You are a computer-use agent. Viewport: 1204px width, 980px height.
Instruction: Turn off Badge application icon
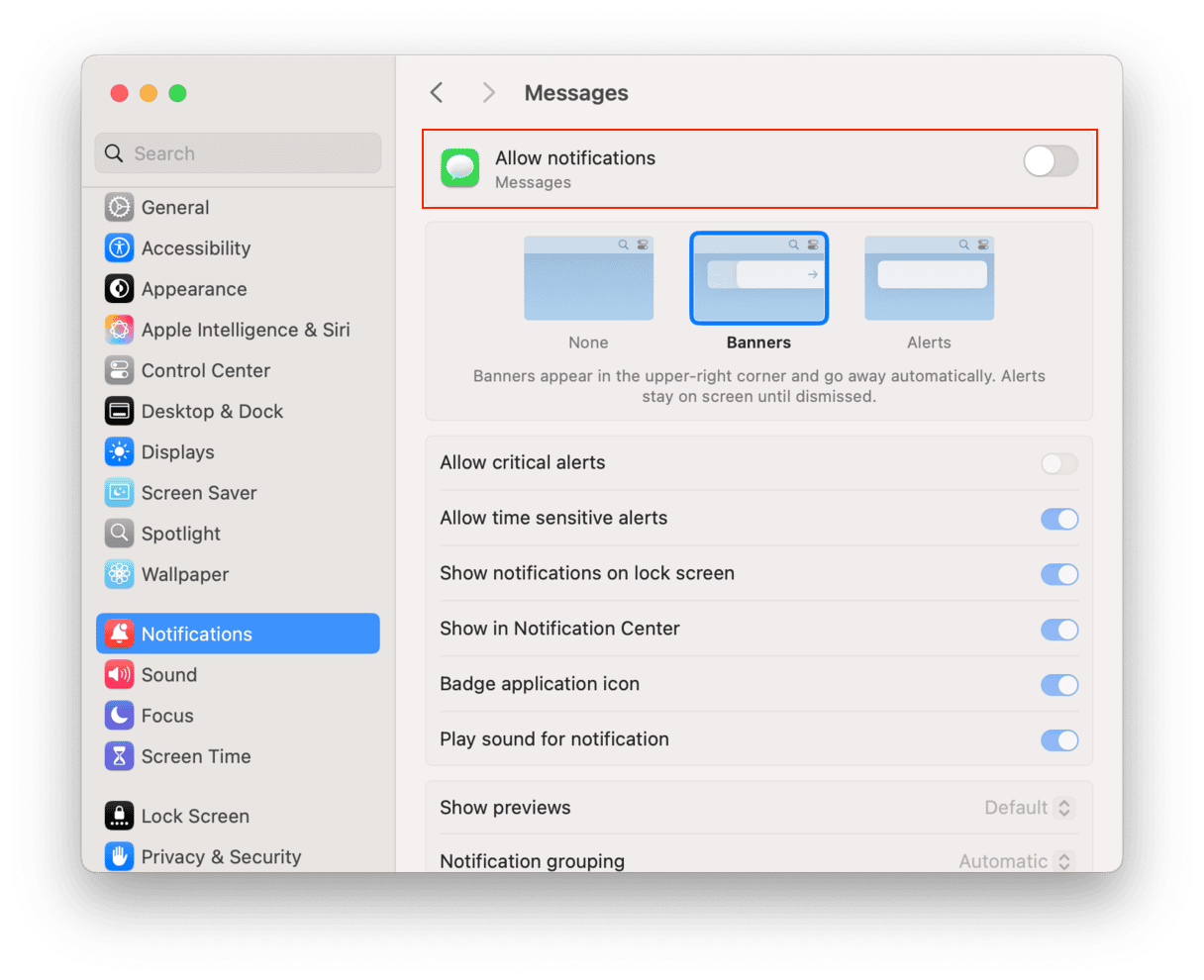tap(1059, 685)
